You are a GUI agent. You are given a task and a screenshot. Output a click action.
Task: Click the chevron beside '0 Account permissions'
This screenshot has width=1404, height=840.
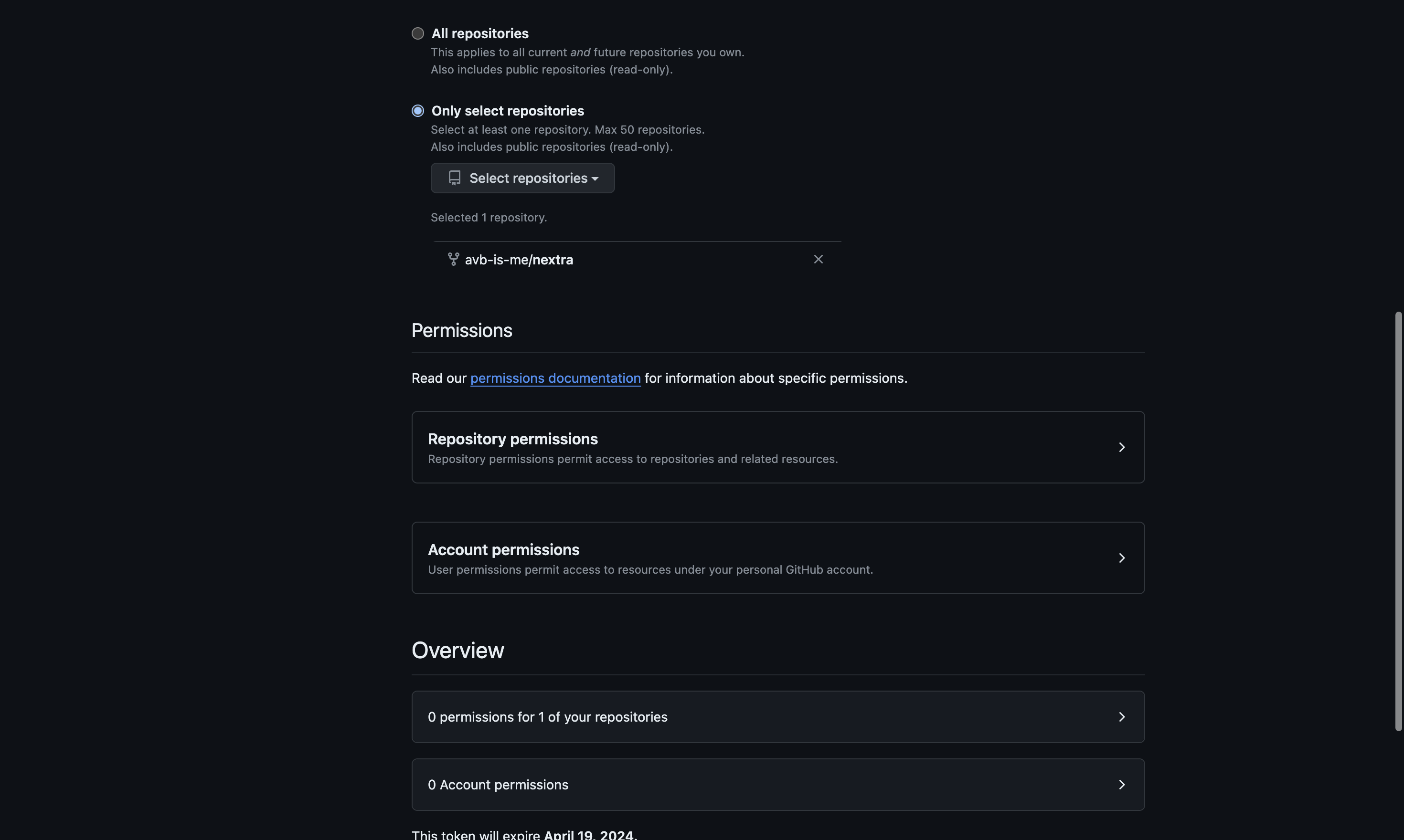click(x=1121, y=784)
